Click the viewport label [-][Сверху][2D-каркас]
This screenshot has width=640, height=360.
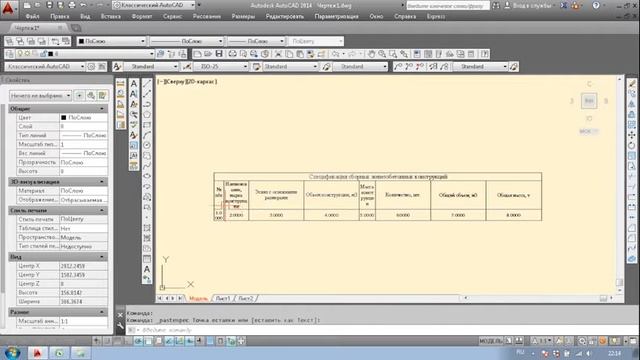187,82
